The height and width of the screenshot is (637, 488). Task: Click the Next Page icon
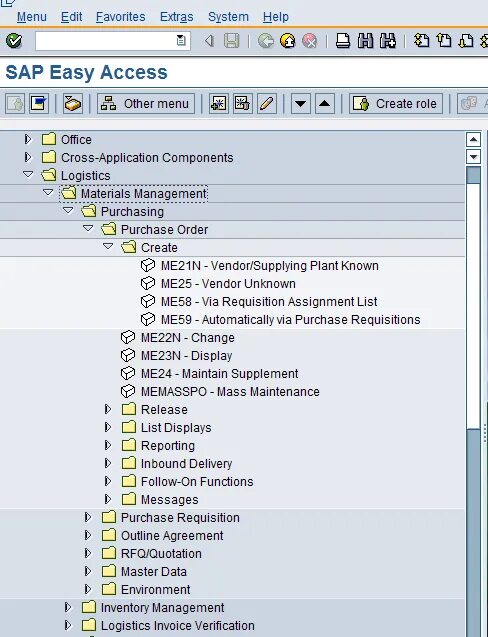466,41
